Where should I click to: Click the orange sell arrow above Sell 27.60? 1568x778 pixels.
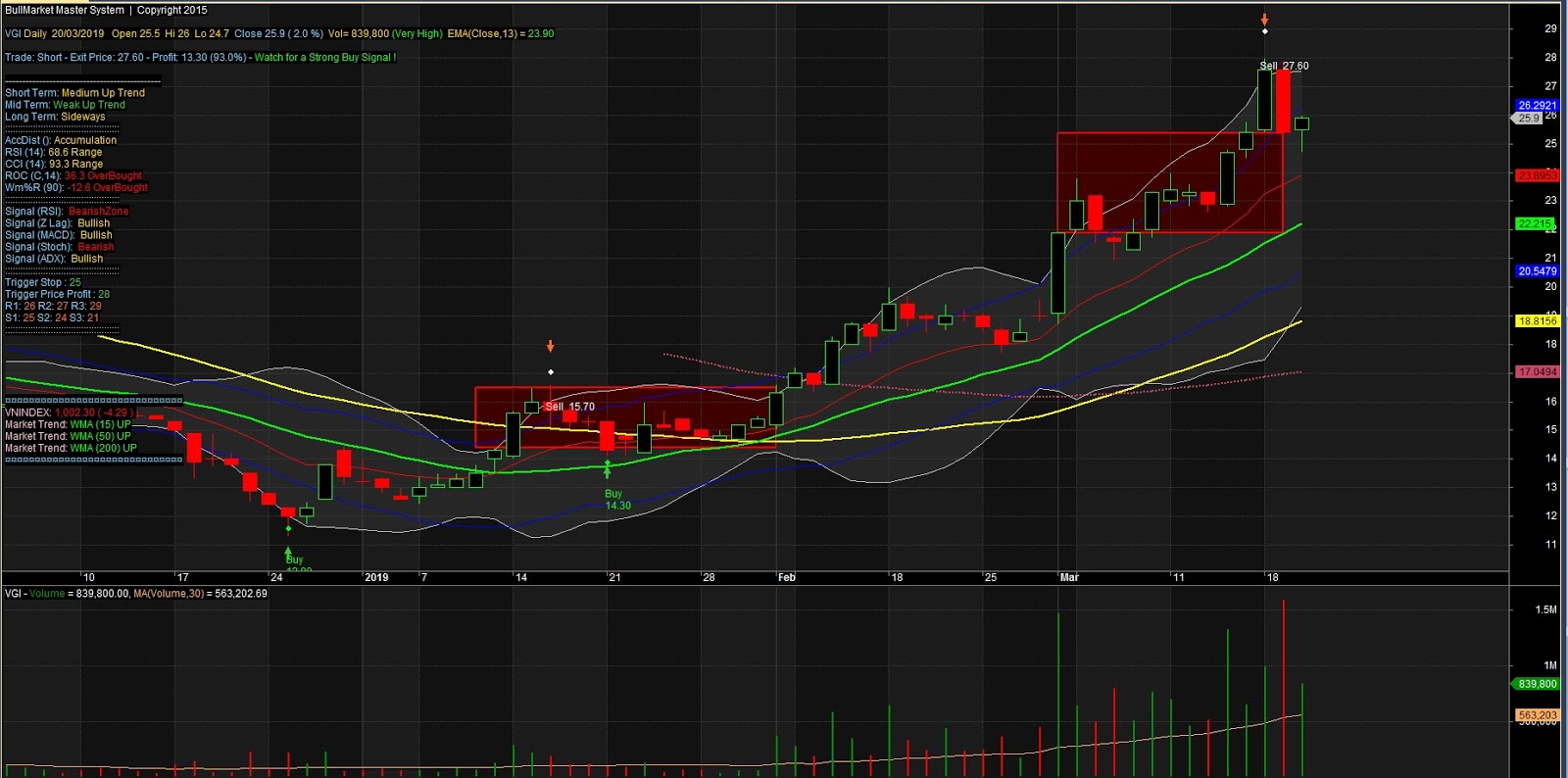[x=1265, y=19]
